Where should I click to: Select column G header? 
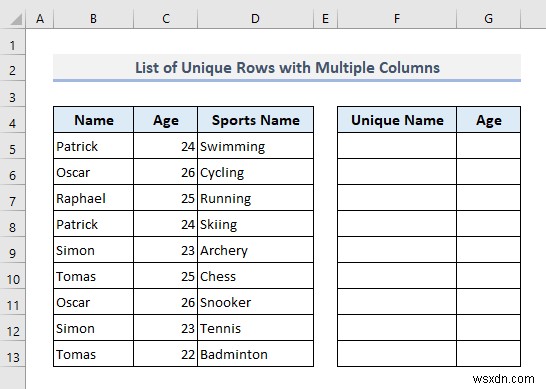(489, 18)
